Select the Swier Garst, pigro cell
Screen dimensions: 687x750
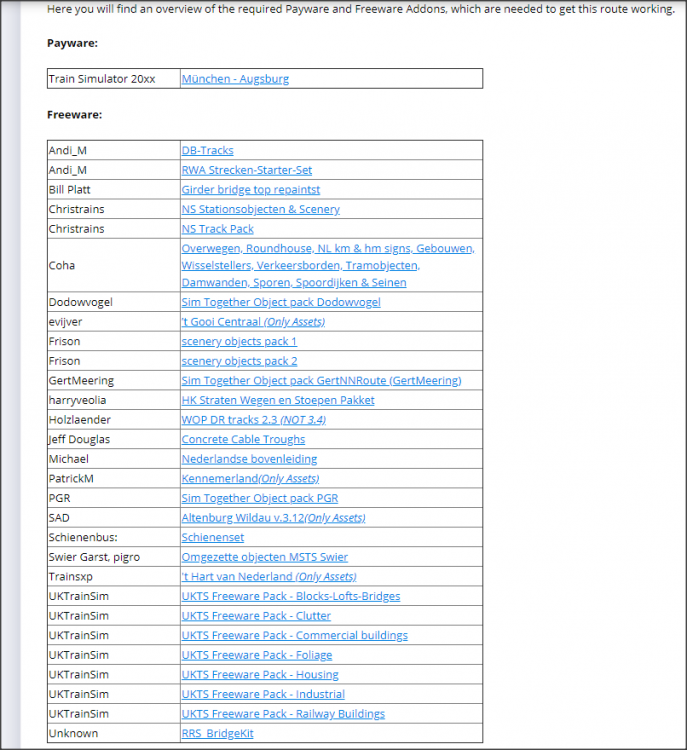114,557
